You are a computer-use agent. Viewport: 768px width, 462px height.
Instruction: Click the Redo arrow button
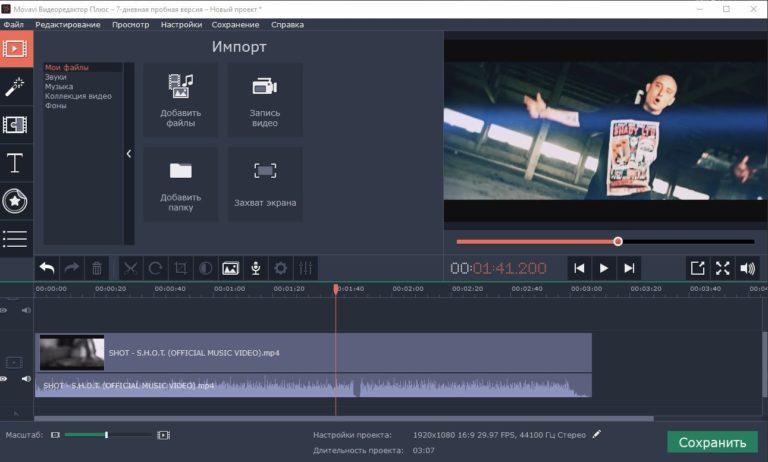pyautogui.click(x=72, y=268)
